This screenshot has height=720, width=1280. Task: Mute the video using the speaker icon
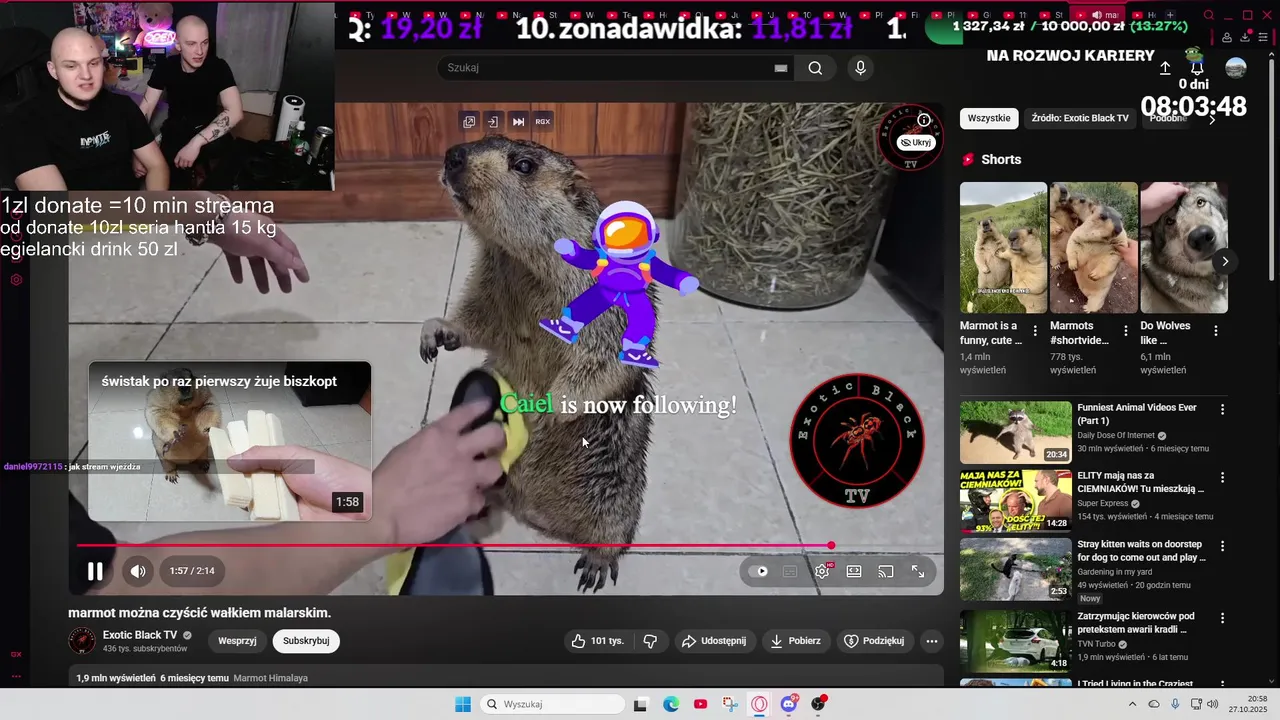pyautogui.click(x=138, y=571)
